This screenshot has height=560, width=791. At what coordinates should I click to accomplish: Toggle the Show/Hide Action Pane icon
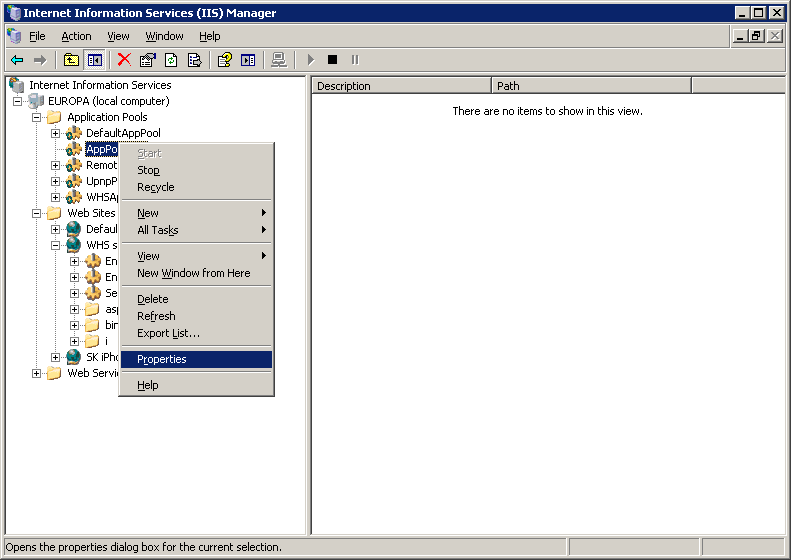(248, 60)
